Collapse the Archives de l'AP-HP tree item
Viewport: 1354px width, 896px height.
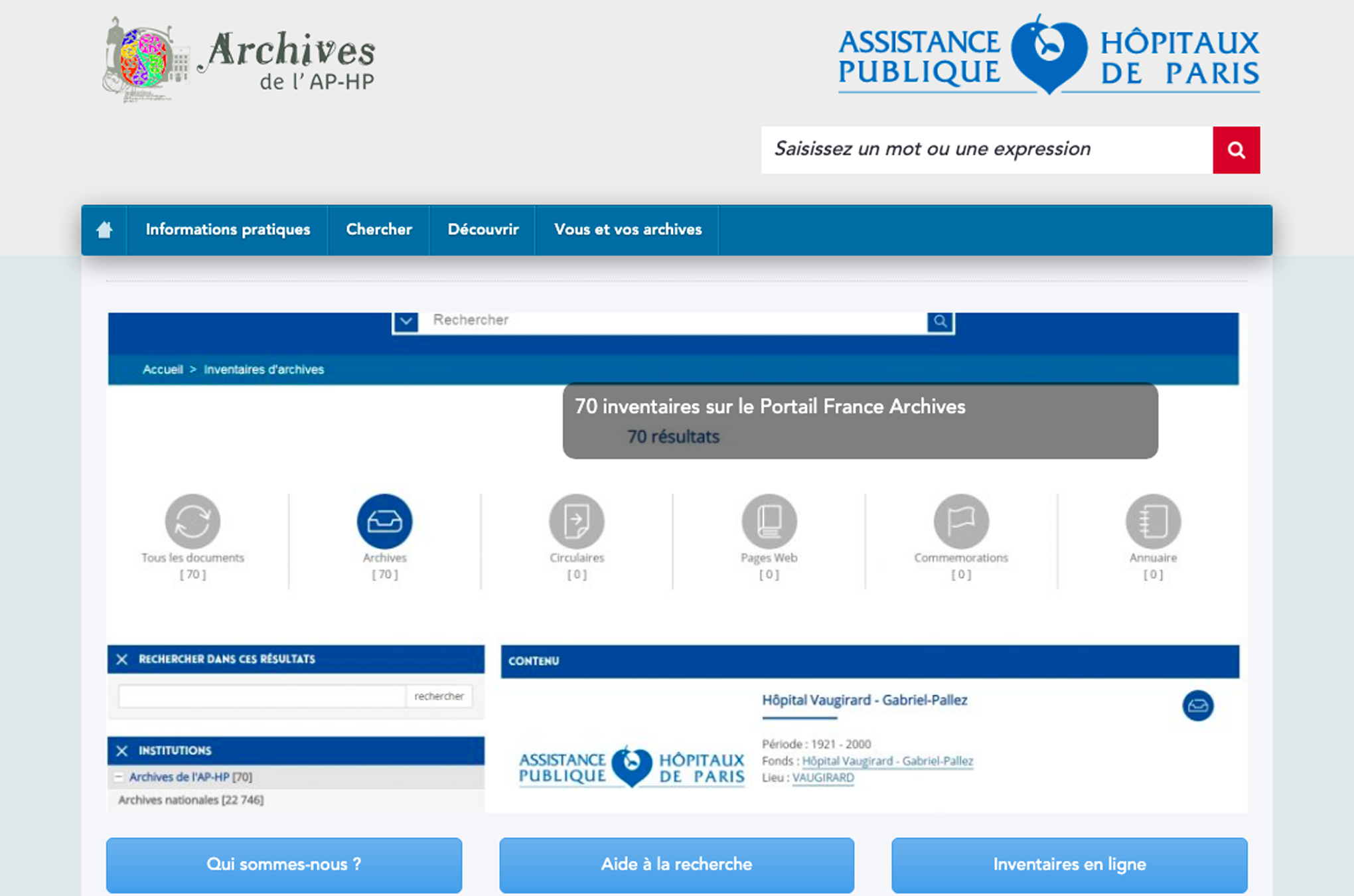click(118, 777)
